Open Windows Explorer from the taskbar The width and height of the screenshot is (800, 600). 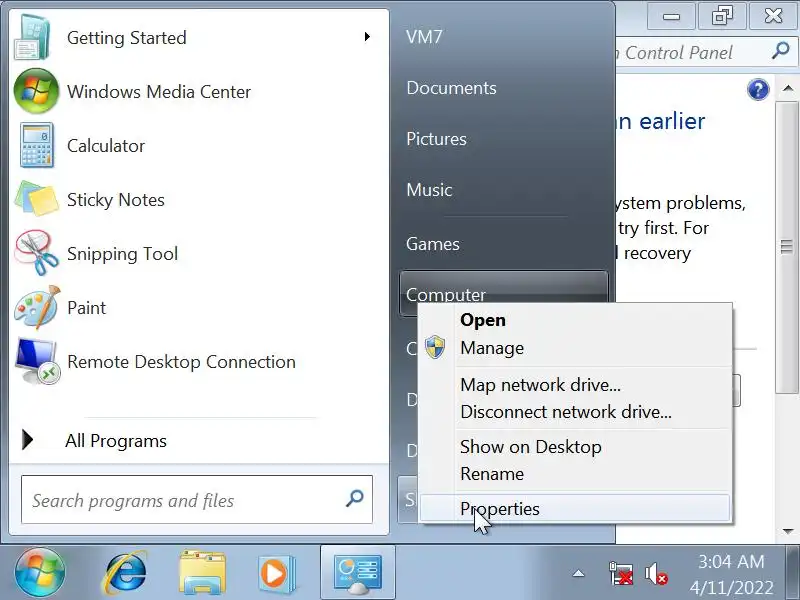point(203,572)
